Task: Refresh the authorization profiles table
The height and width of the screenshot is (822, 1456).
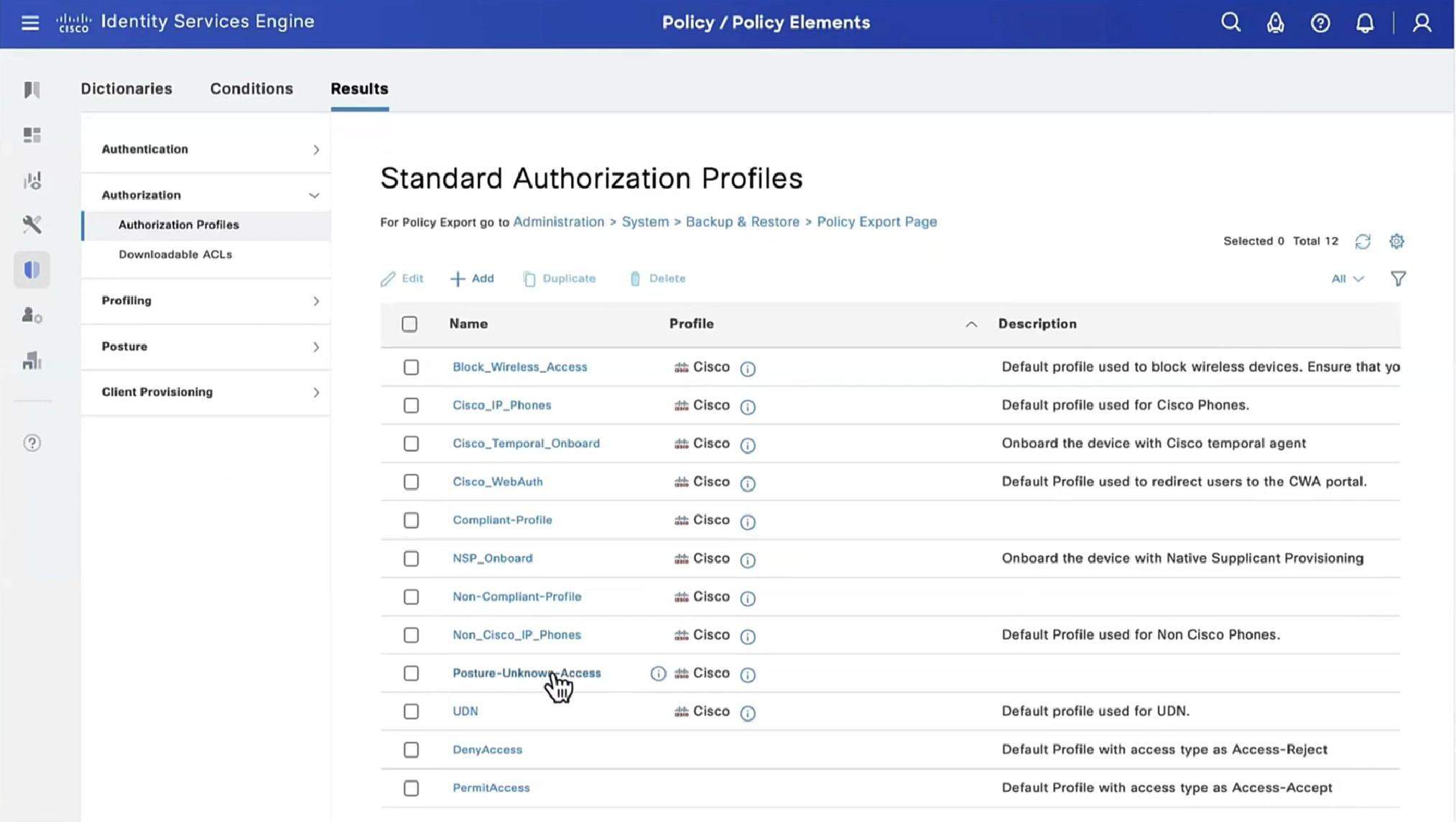Action: (1363, 241)
